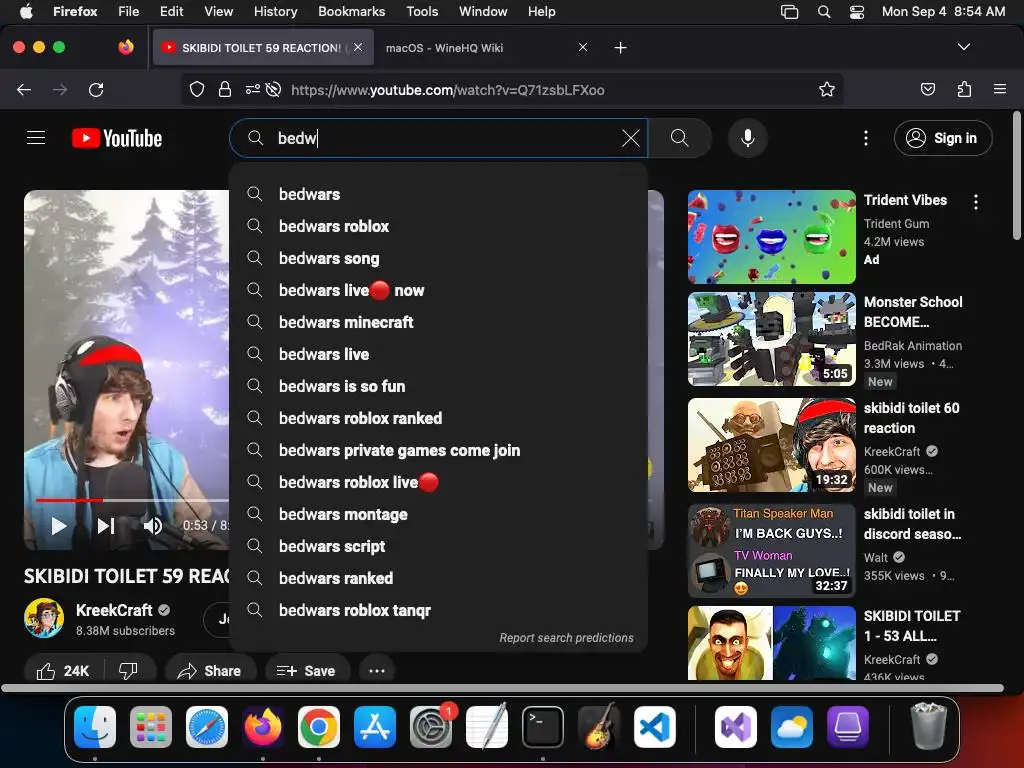Select the 'bedwars' suggestion

[438, 194]
